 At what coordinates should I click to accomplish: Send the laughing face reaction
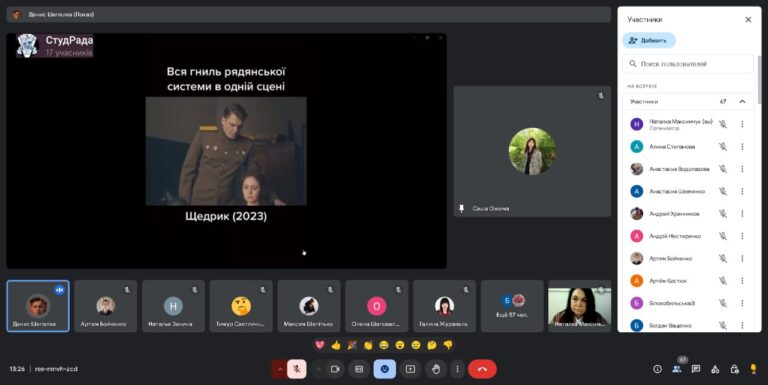click(384, 345)
